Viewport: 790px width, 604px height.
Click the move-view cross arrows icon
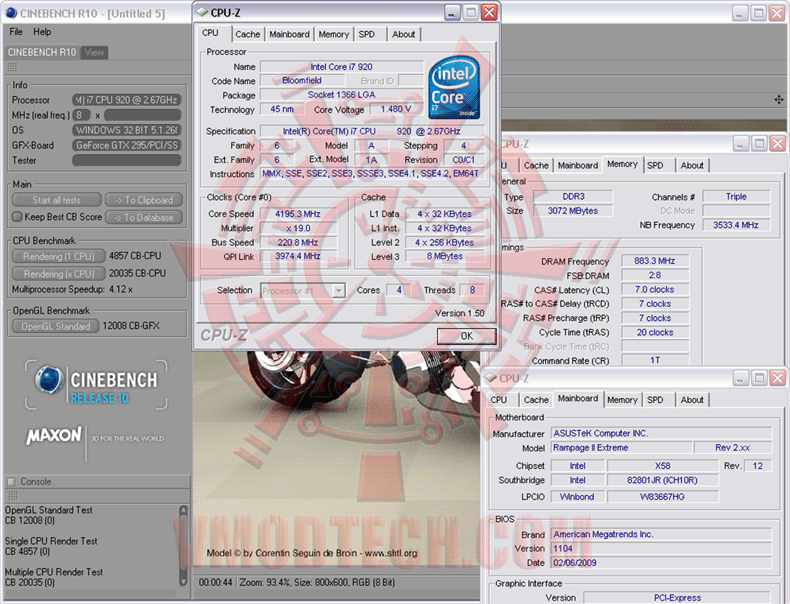pos(778,100)
